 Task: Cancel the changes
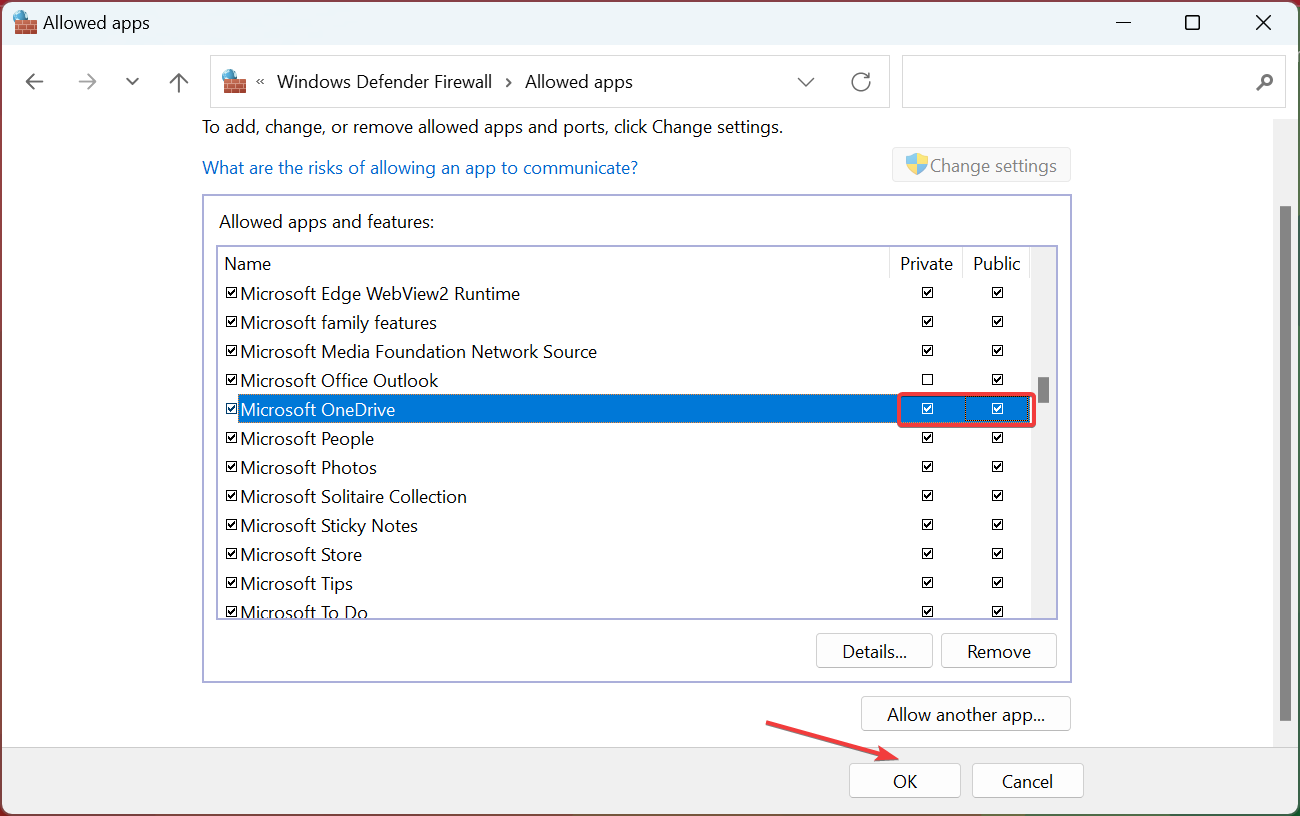tap(1027, 781)
